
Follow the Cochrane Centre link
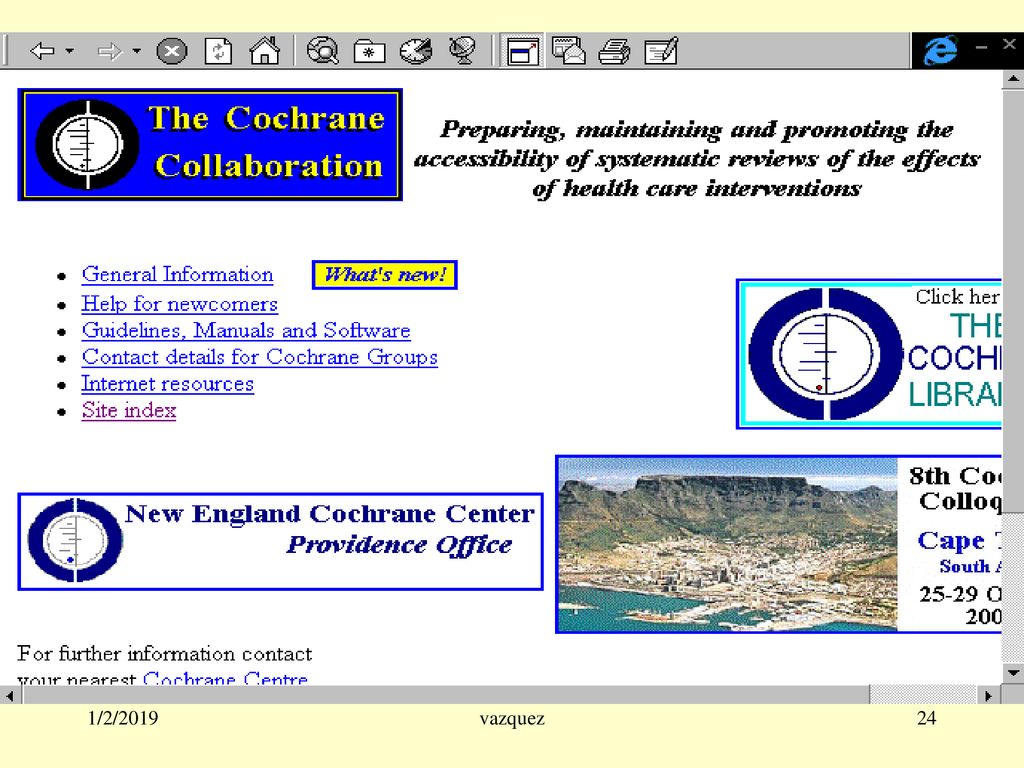pyautogui.click(x=225, y=678)
